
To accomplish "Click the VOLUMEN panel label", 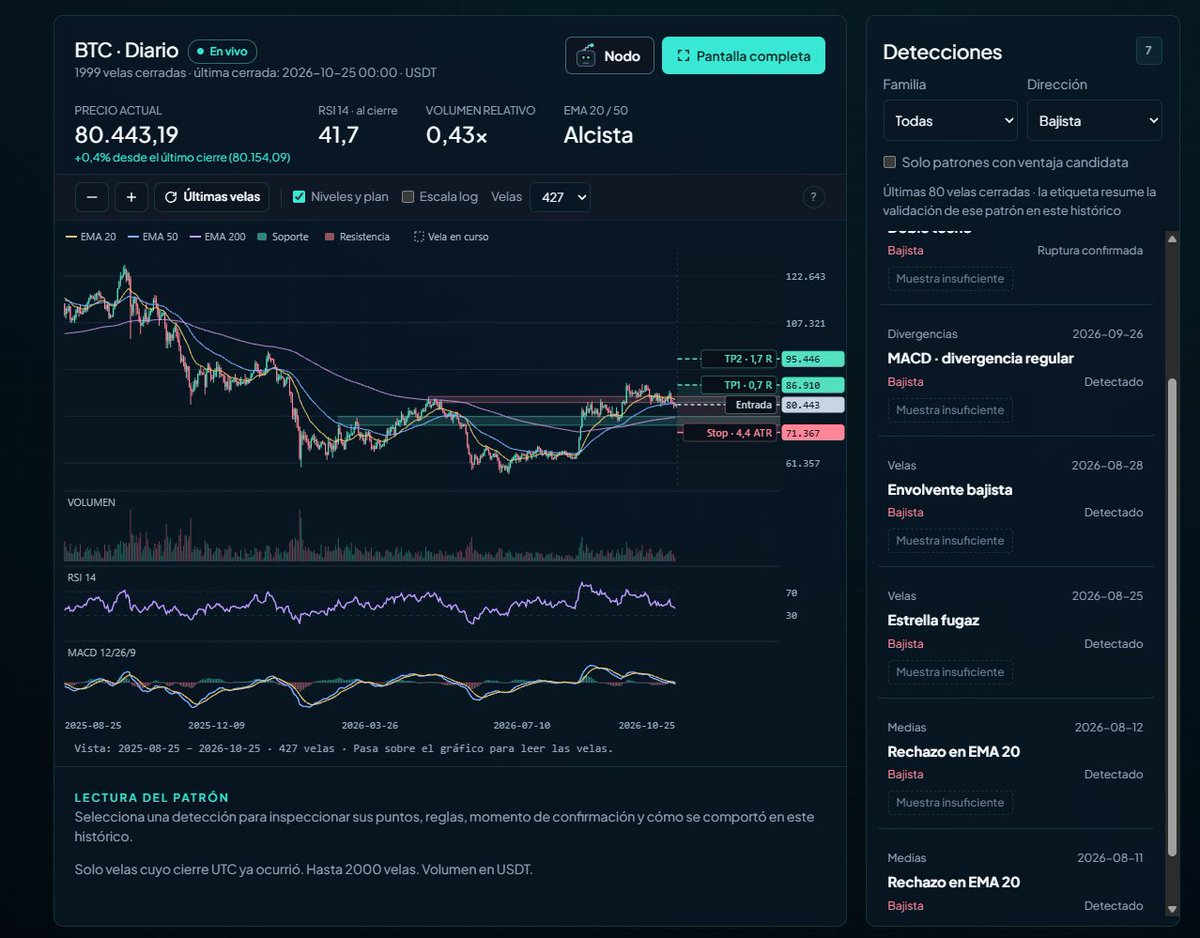I will click(x=91, y=502).
